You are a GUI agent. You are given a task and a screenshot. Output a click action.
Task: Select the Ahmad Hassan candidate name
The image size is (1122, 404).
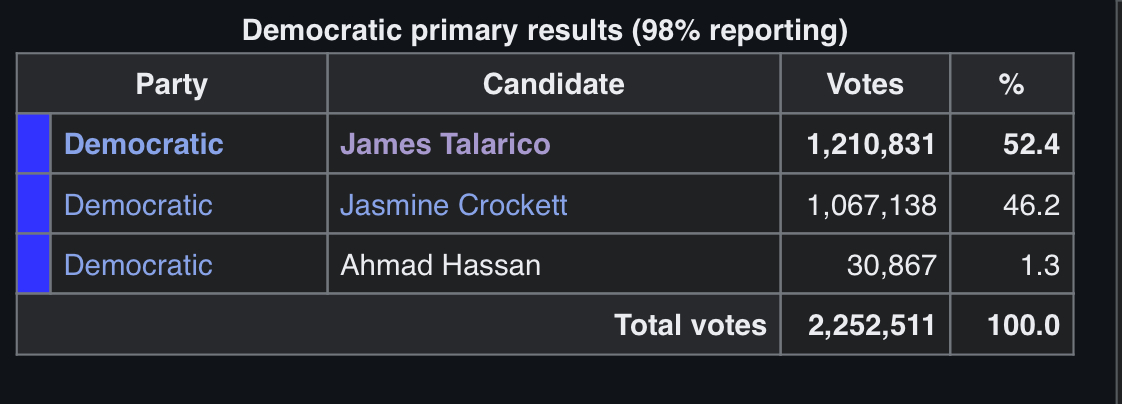point(440,265)
